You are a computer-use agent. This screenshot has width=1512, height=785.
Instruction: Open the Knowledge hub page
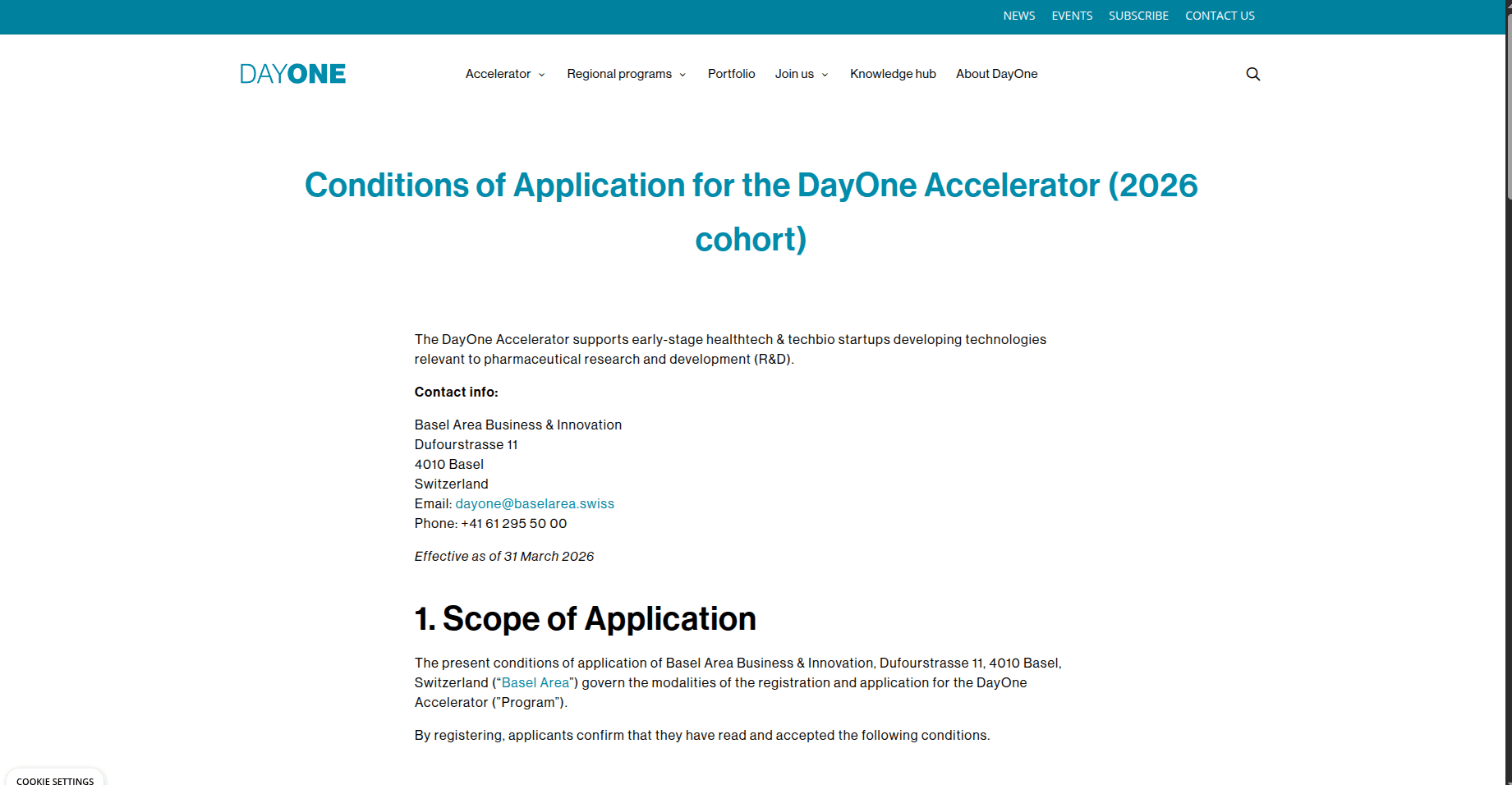pos(893,74)
